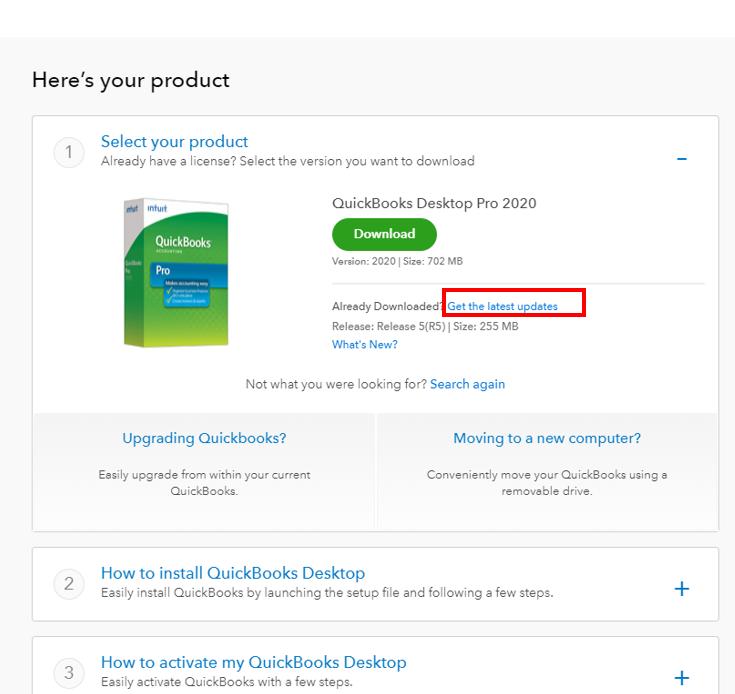
Task: Click the step 2 circle icon
Action: pyautogui.click(x=69, y=584)
